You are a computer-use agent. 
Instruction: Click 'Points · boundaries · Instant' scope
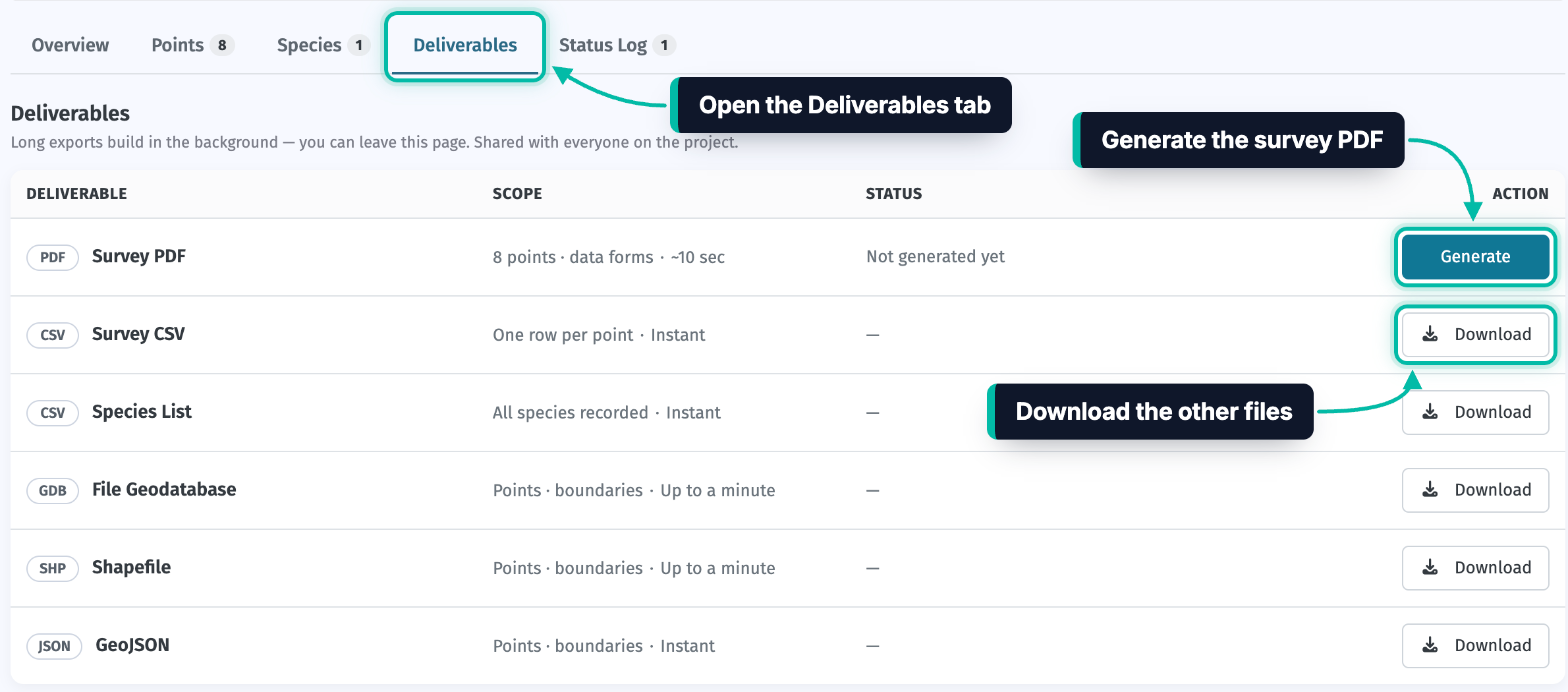pyautogui.click(x=604, y=646)
